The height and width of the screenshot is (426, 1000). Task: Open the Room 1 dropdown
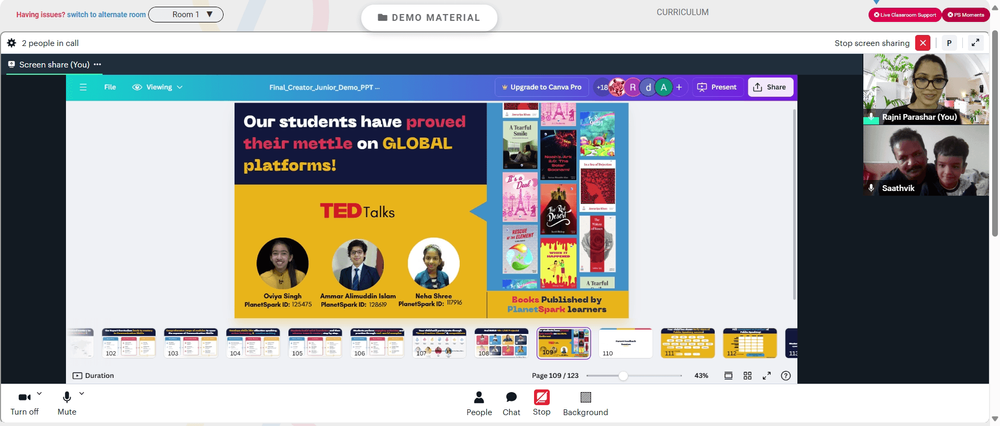(x=186, y=14)
